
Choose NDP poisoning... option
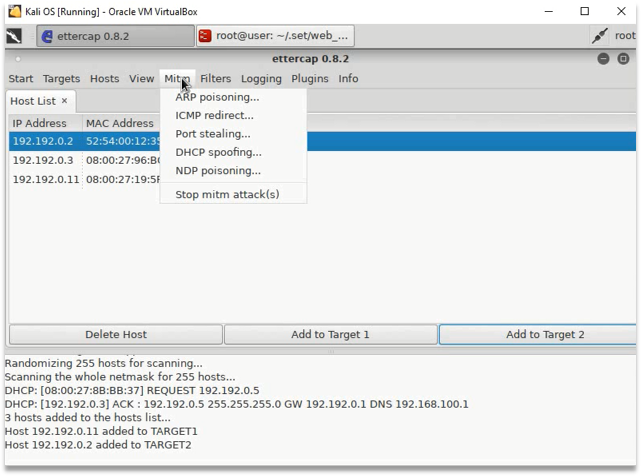[x=233, y=171]
